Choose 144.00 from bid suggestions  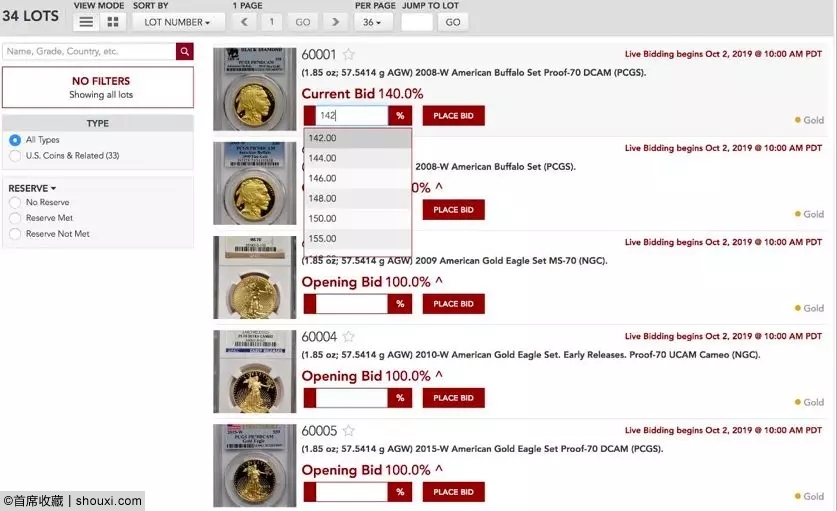pyautogui.click(x=358, y=158)
